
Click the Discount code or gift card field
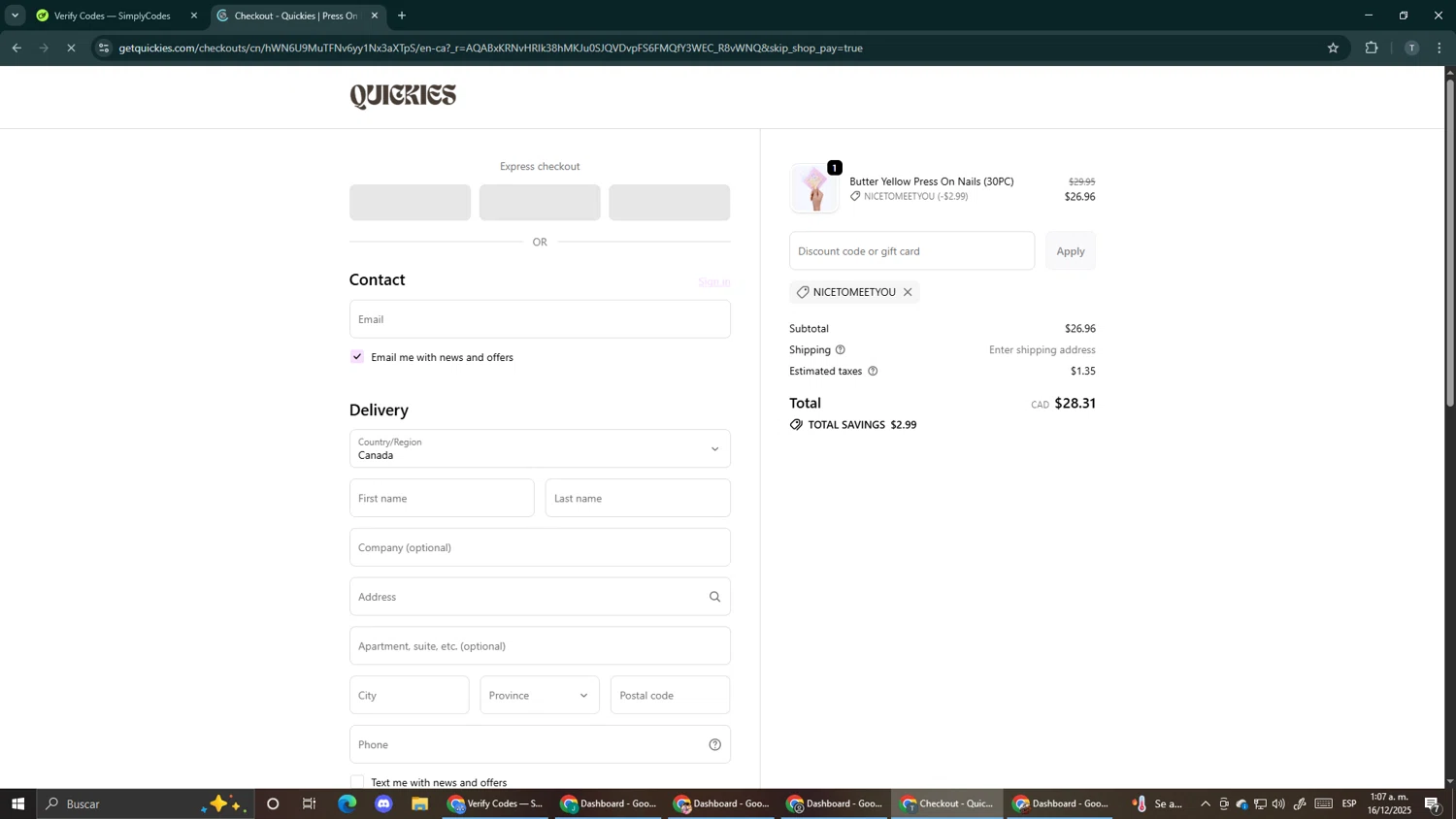(911, 250)
